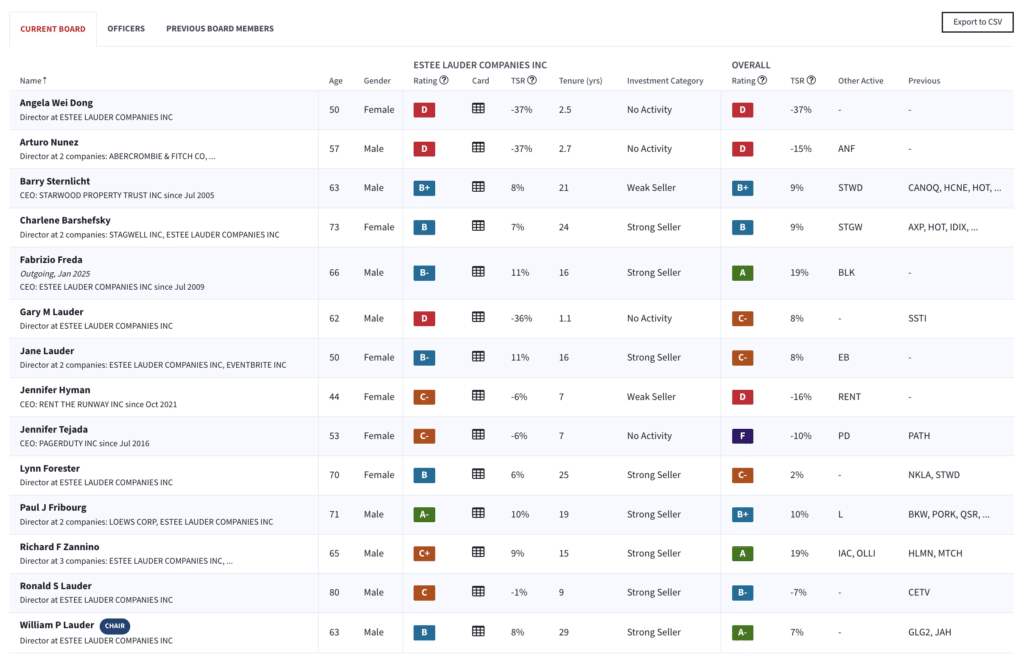Click the Age column header
Image resolution: width=1024 pixels, height=660 pixels.
pyautogui.click(x=336, y=81)
